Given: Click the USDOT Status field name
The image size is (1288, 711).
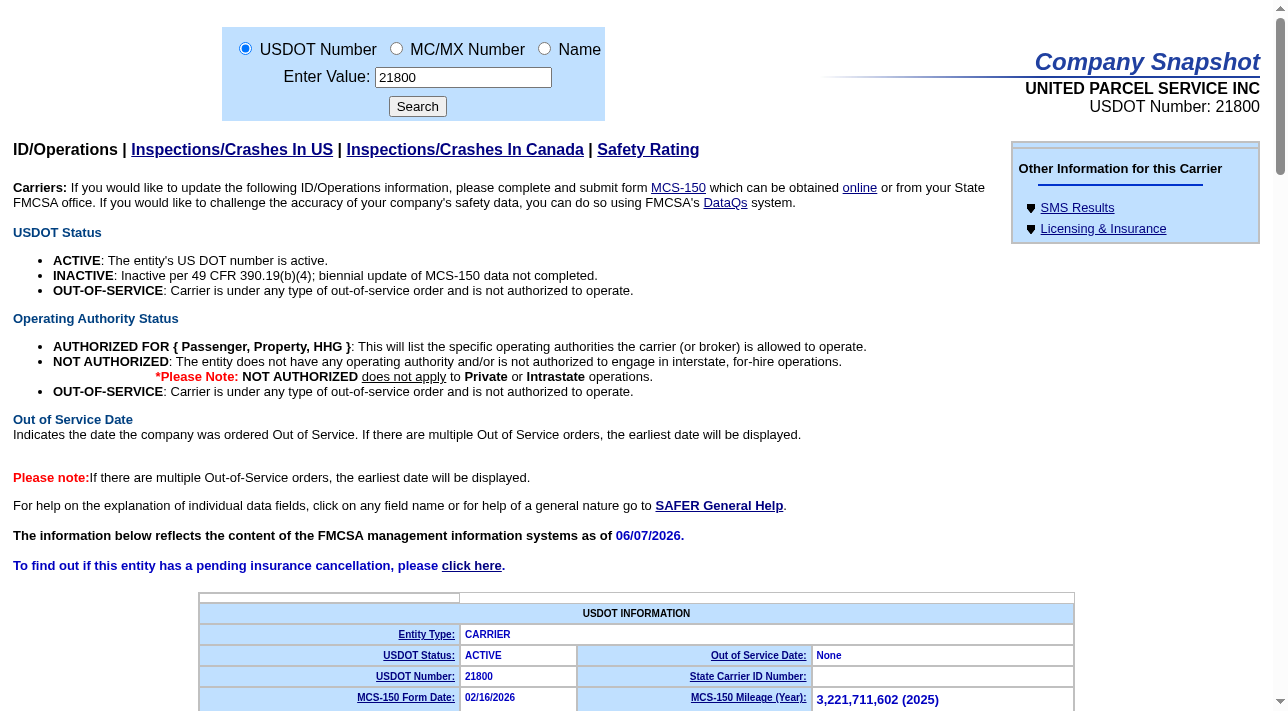Looking at the screenshot, I should [419, 655].
